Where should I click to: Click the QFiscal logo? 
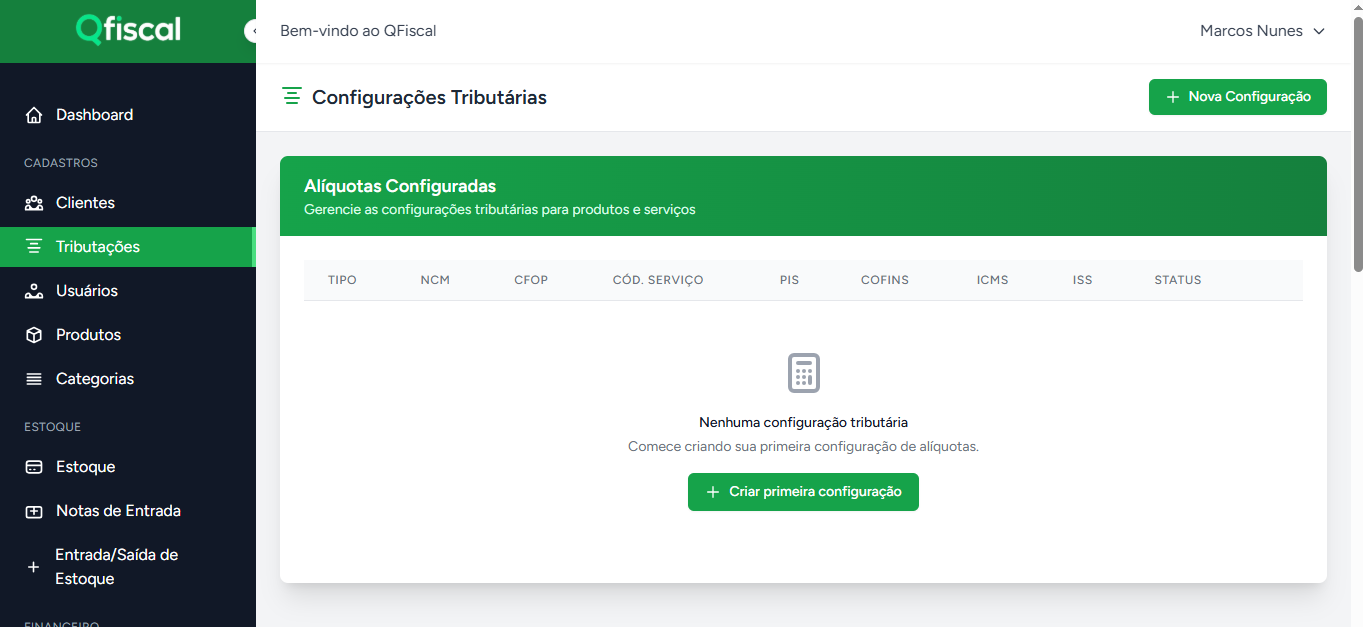pos(128,30)
